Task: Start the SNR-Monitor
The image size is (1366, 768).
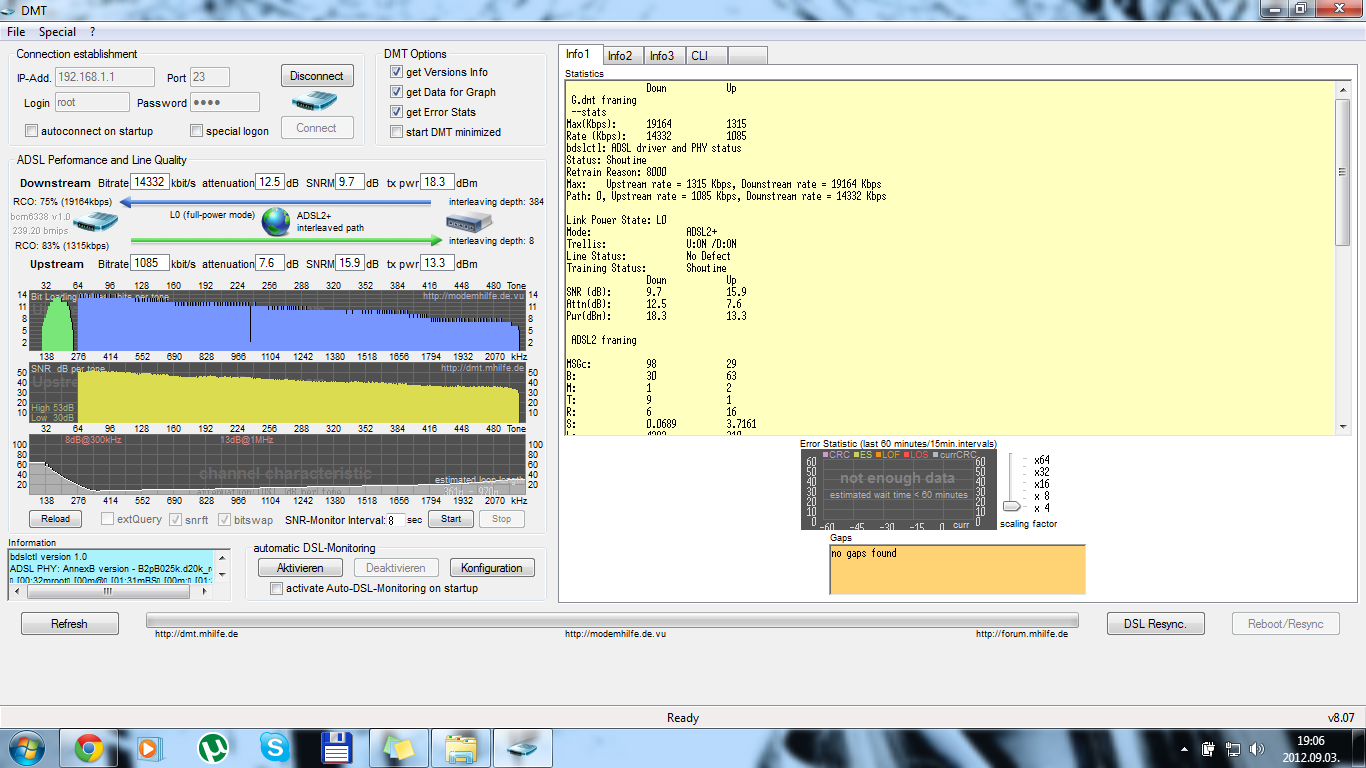Action: (451, 519)
